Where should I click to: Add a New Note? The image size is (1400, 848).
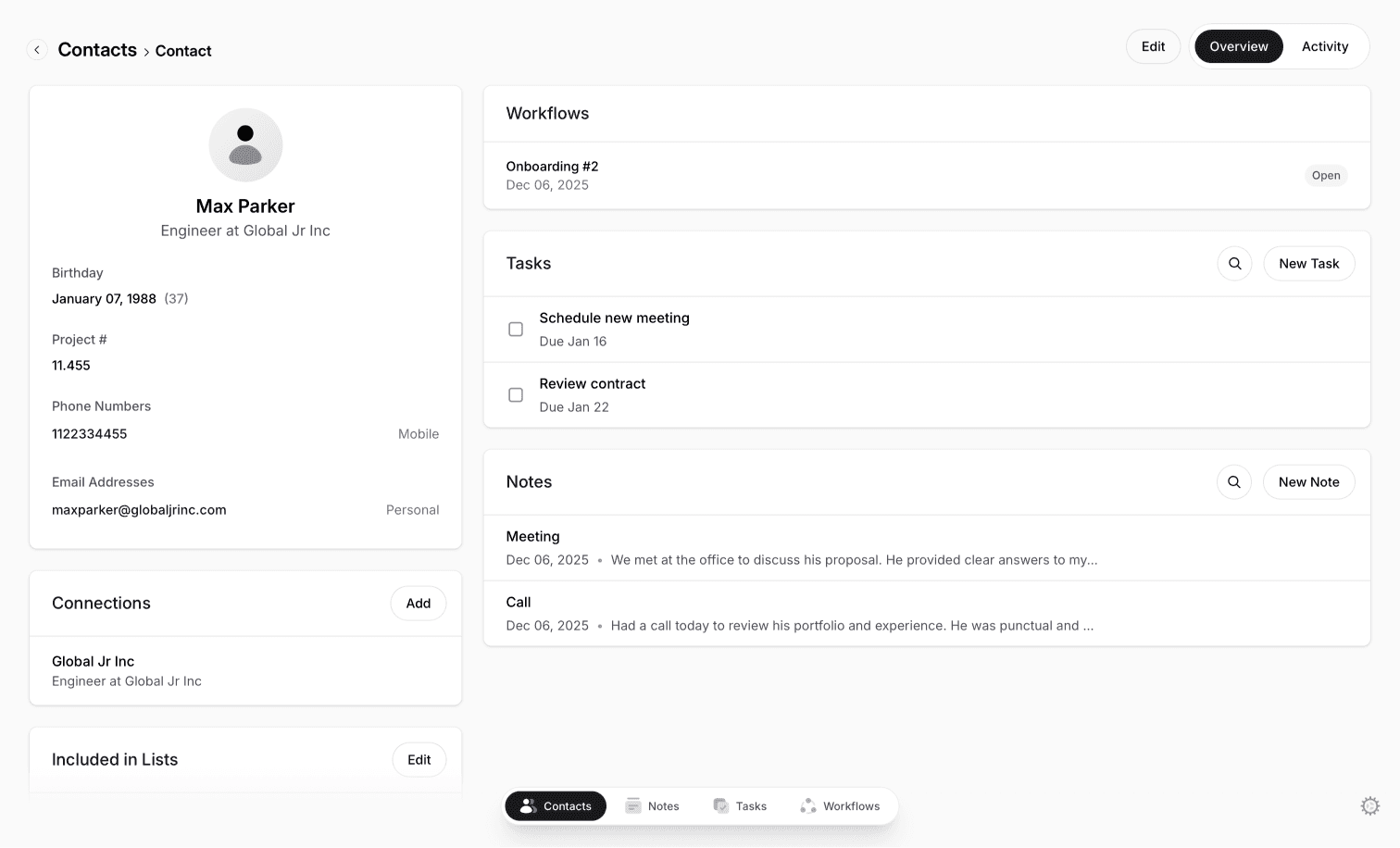[x=1308, y=481]
